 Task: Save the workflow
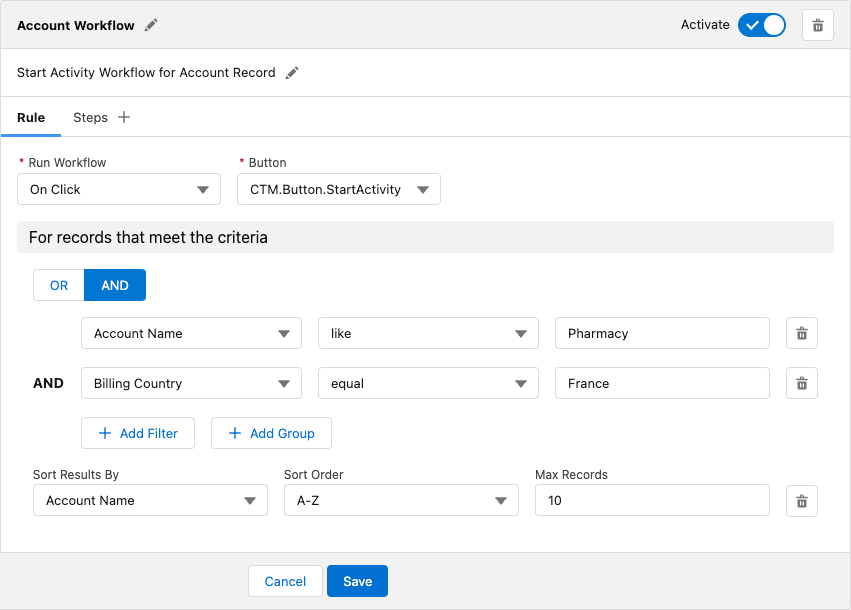coord(357,581)
